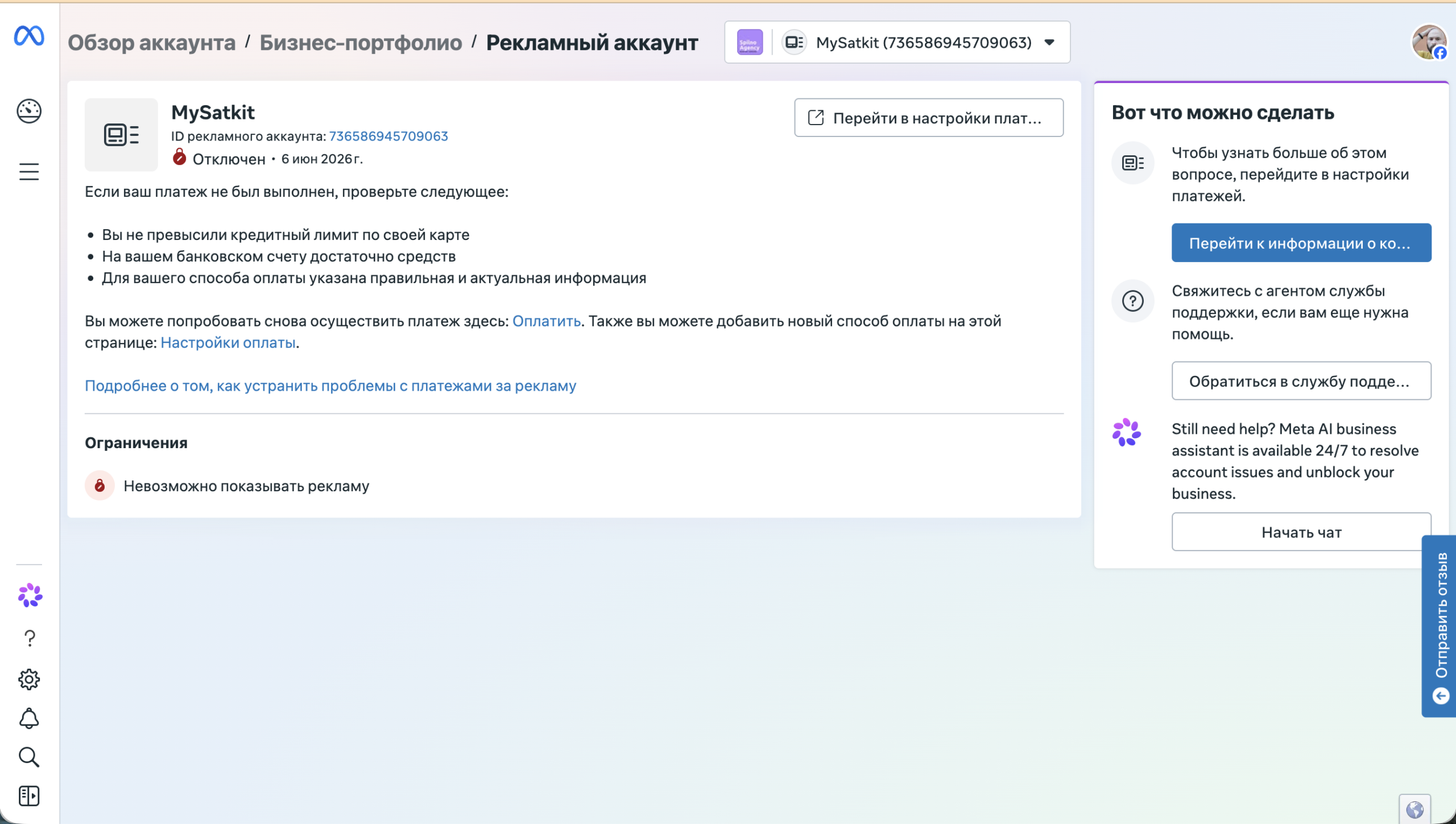Expand the hamburger menu in sidebar
The width and height of the screenshot is (1456, 824).
(x=29, y=172)
